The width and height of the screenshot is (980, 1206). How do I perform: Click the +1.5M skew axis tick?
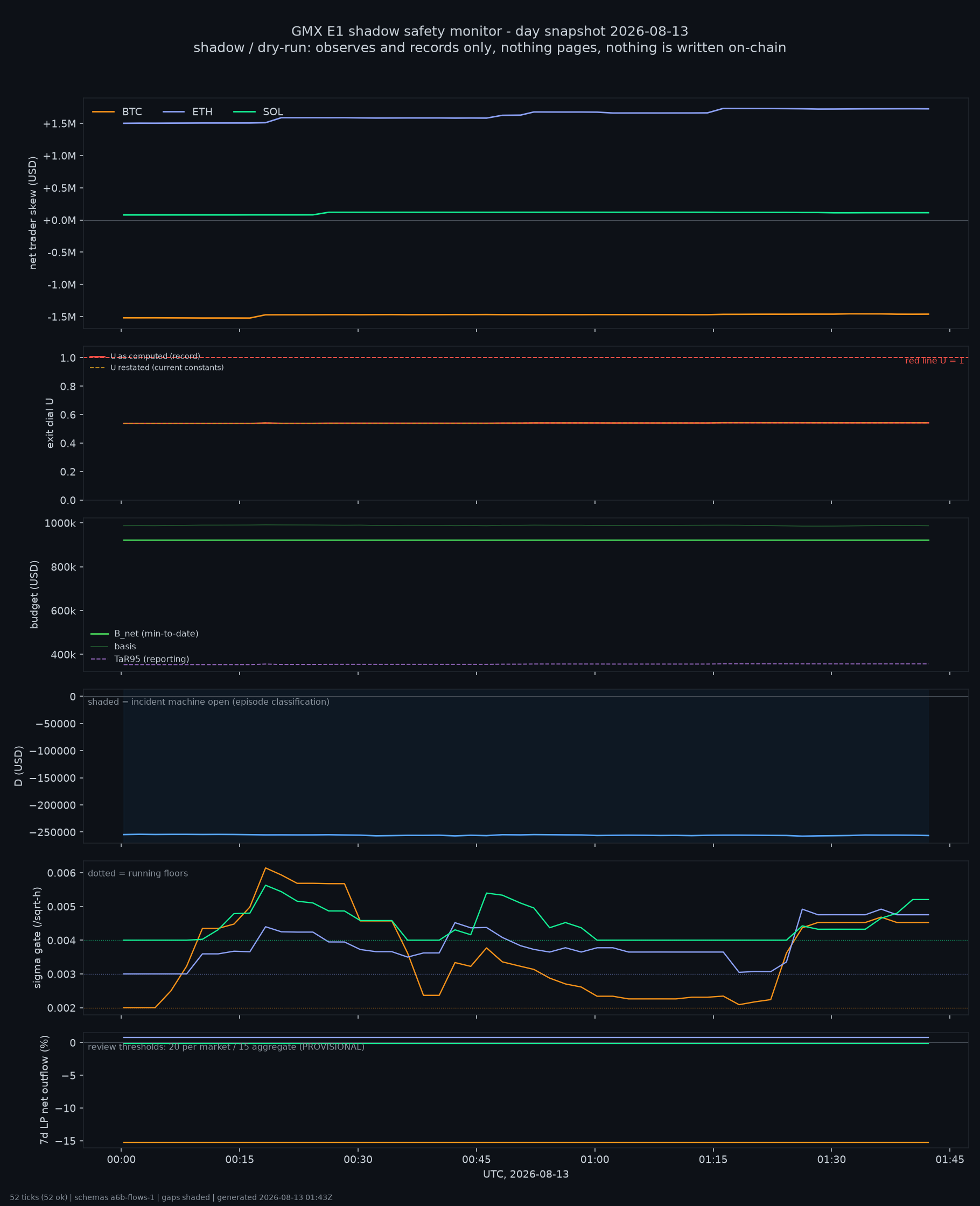click(59, 124)
